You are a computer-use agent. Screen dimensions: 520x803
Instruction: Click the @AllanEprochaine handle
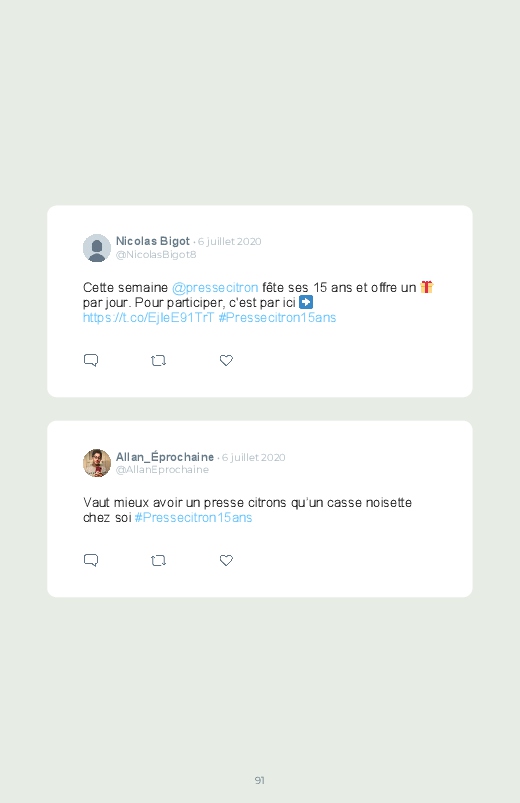162,470
